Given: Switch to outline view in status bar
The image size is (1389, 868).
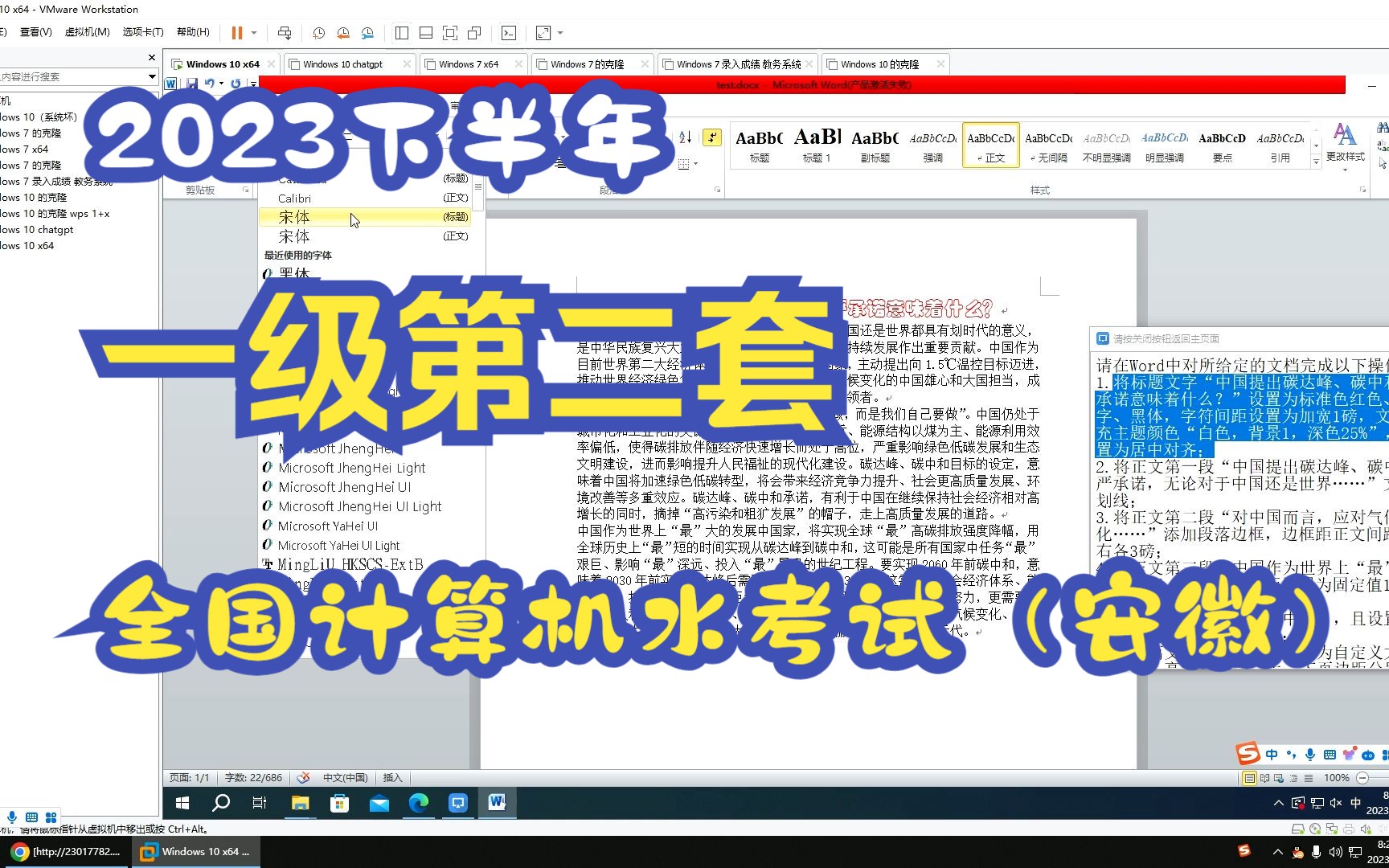Looking at the screenshot, I should pyautogui.click(x=1293, y=778).
